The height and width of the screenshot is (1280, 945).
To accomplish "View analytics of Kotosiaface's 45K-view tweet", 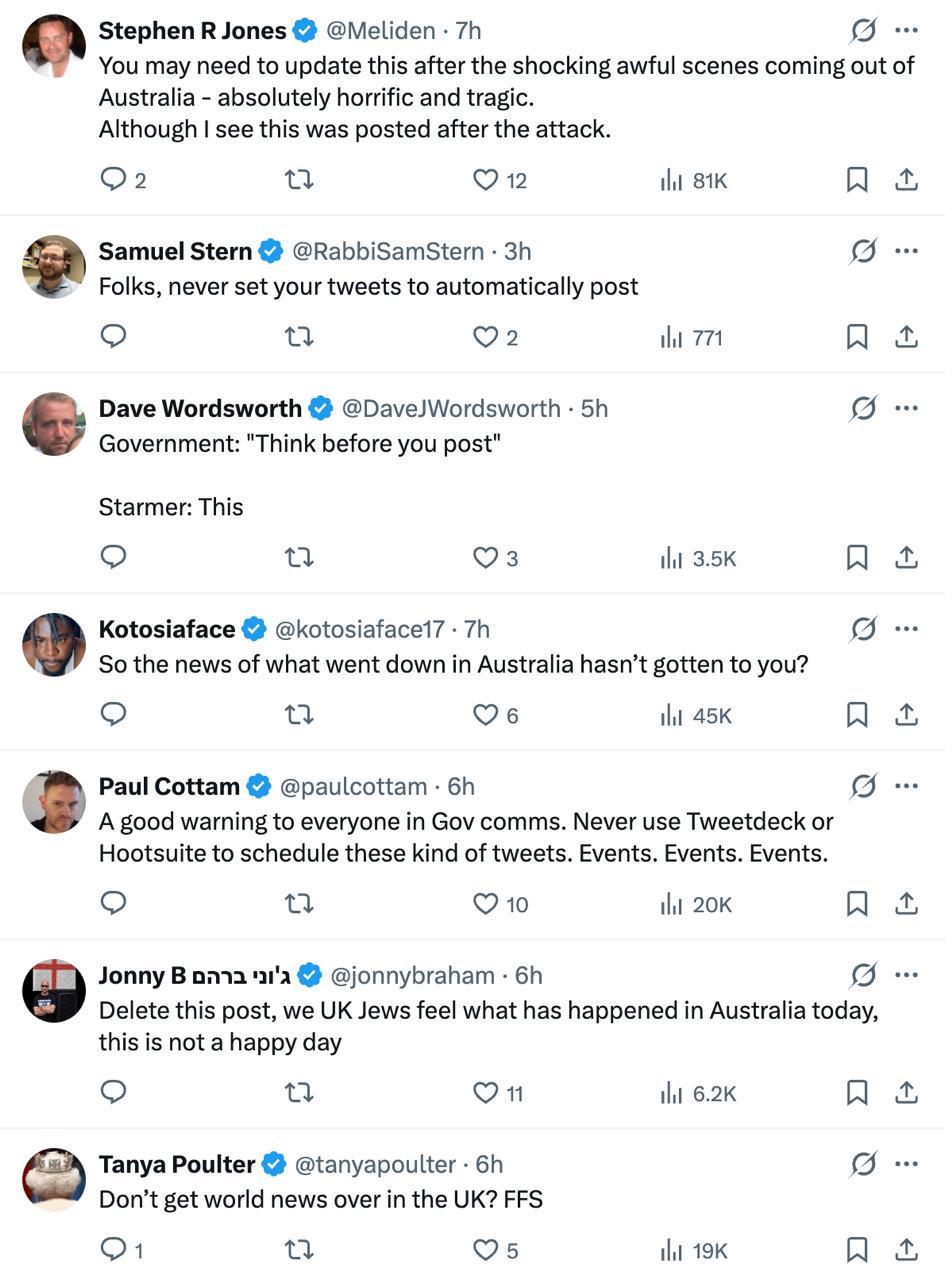I will pos(696,715).
